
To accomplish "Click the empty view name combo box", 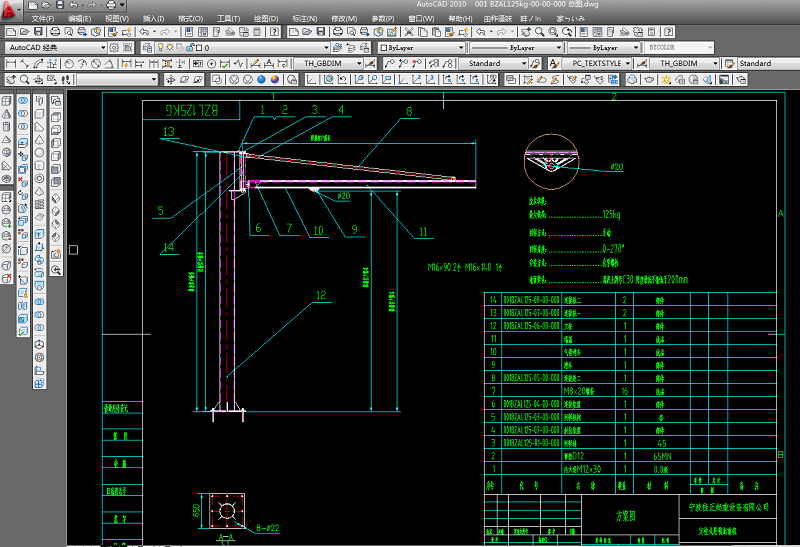I will [117, 79].
